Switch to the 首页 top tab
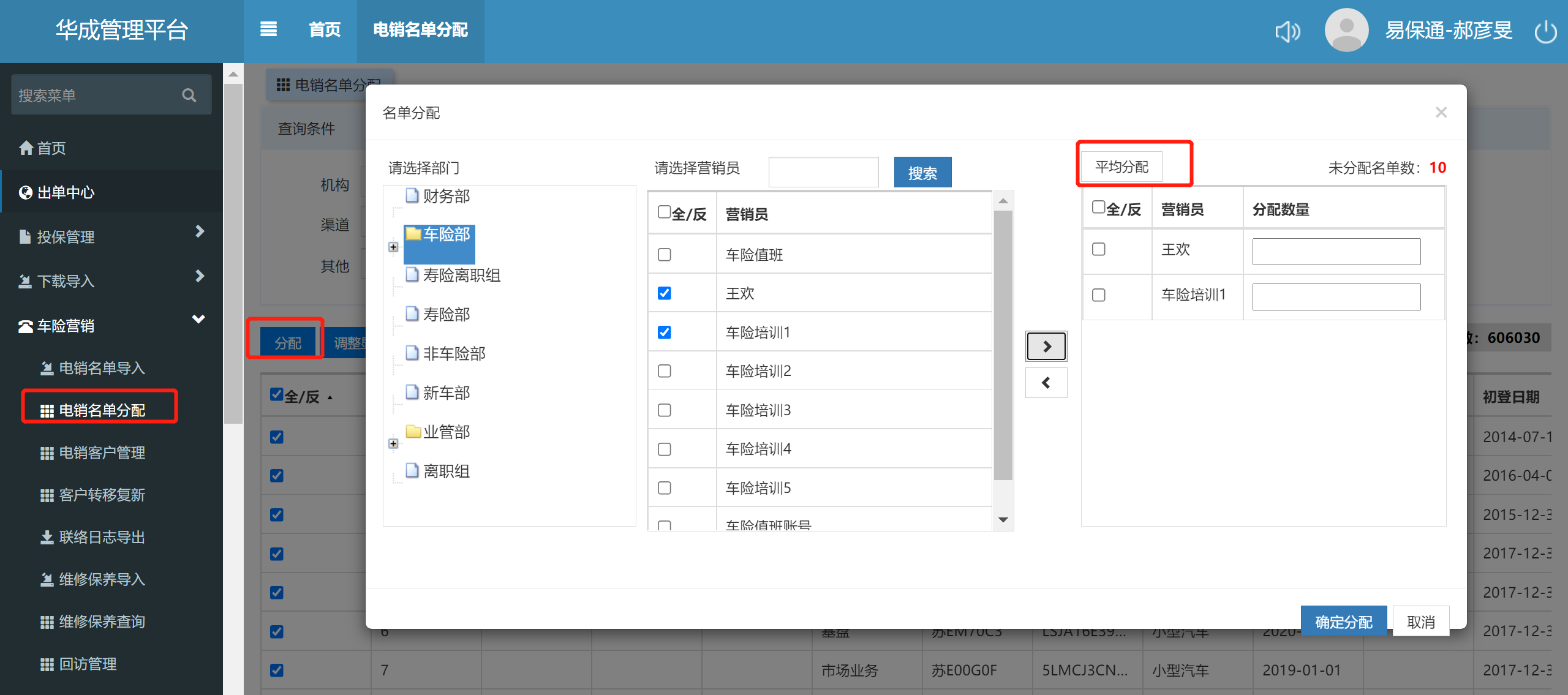This screenshot has width=1568, height=695. pyautogui.click(x=325, y=29)
